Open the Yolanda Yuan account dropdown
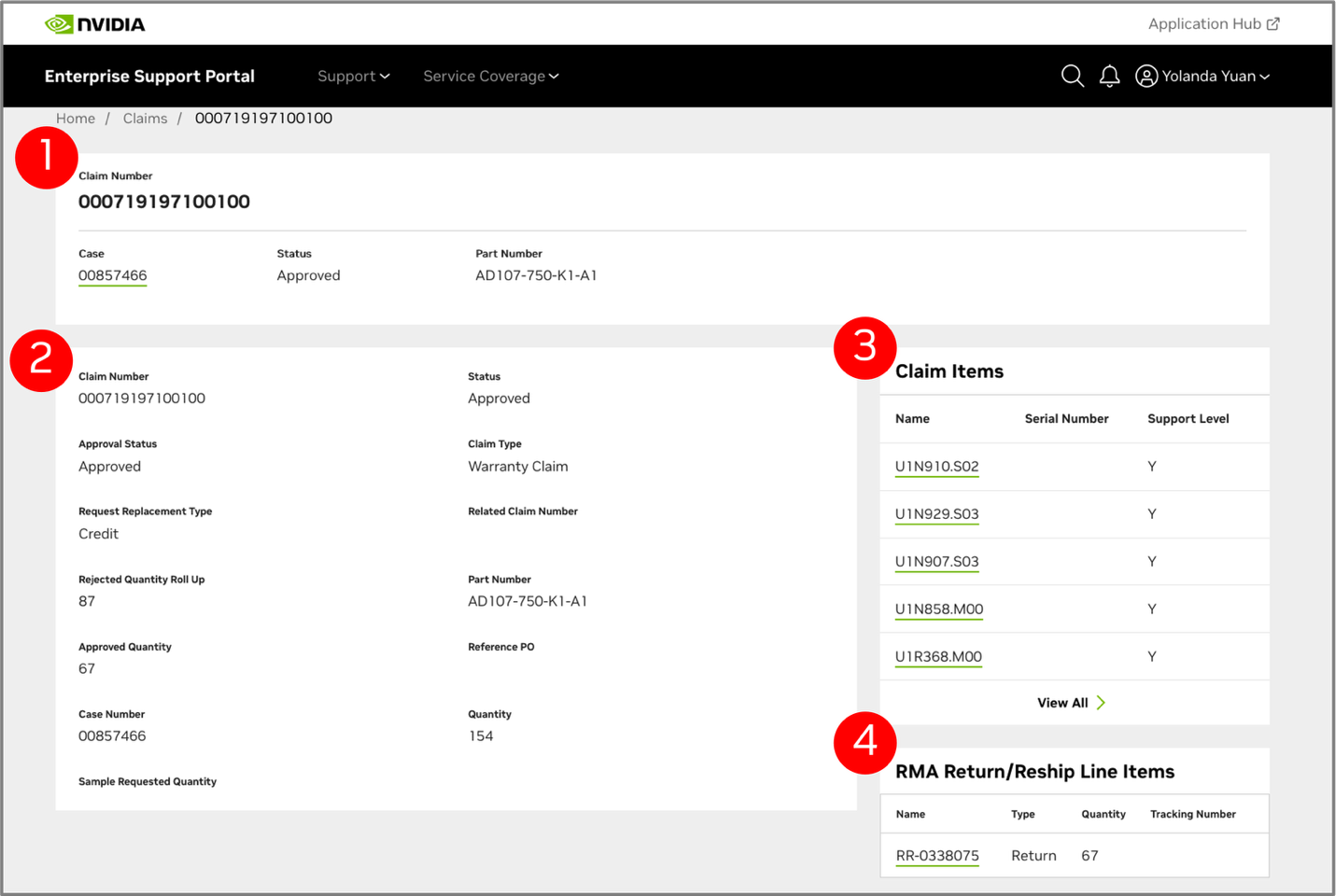1336x896 pixels. click(1216, 77)
